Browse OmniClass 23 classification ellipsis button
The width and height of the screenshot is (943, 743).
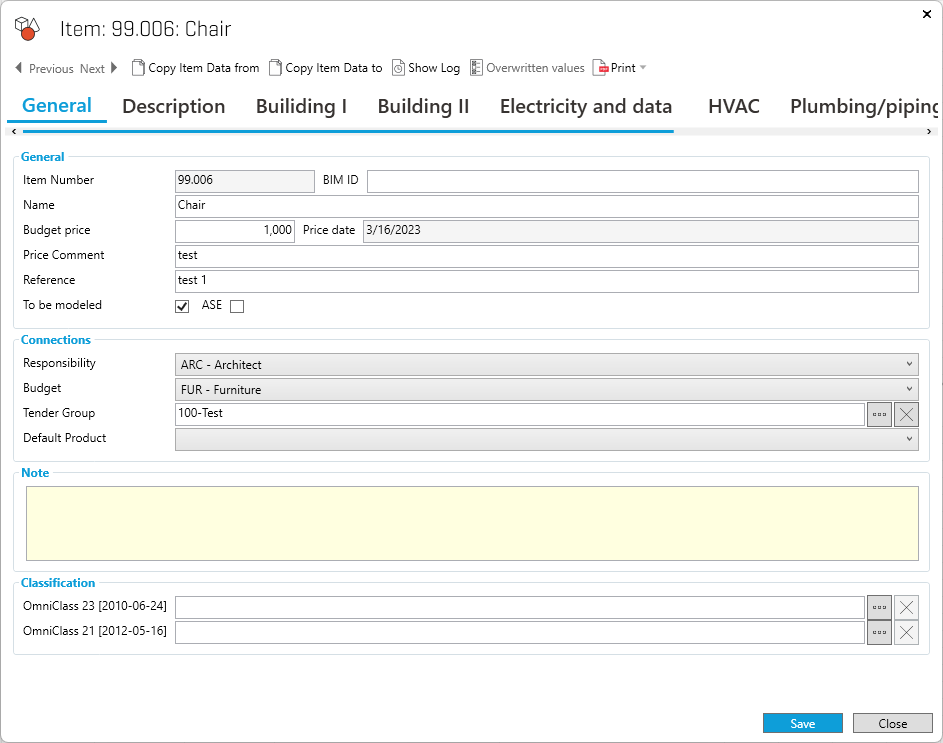pos(879,607)
